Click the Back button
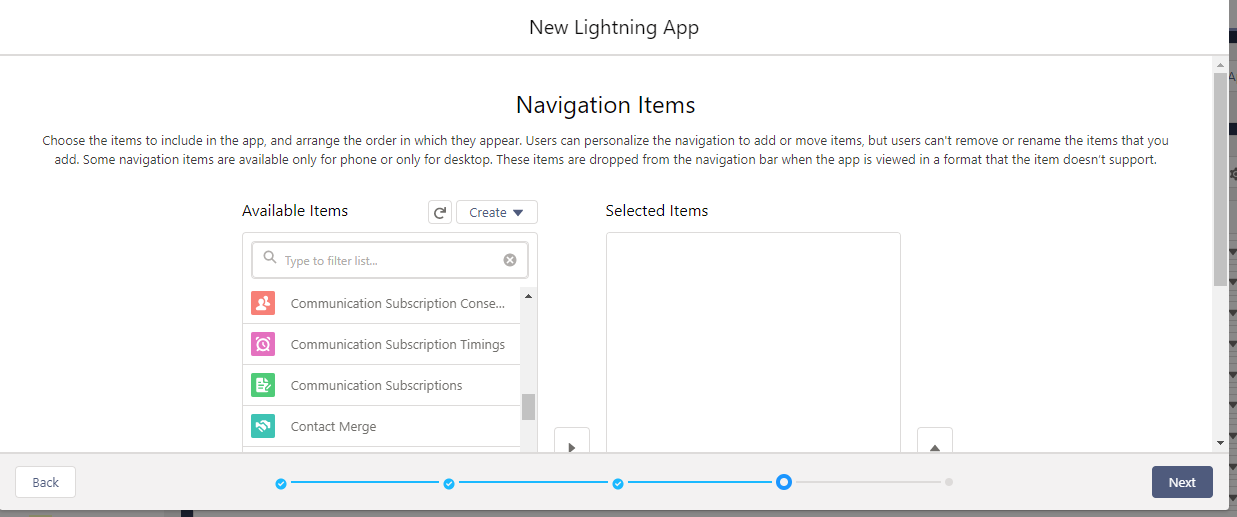This screenshot has width=1237, height=517. [x=46, y=482]
